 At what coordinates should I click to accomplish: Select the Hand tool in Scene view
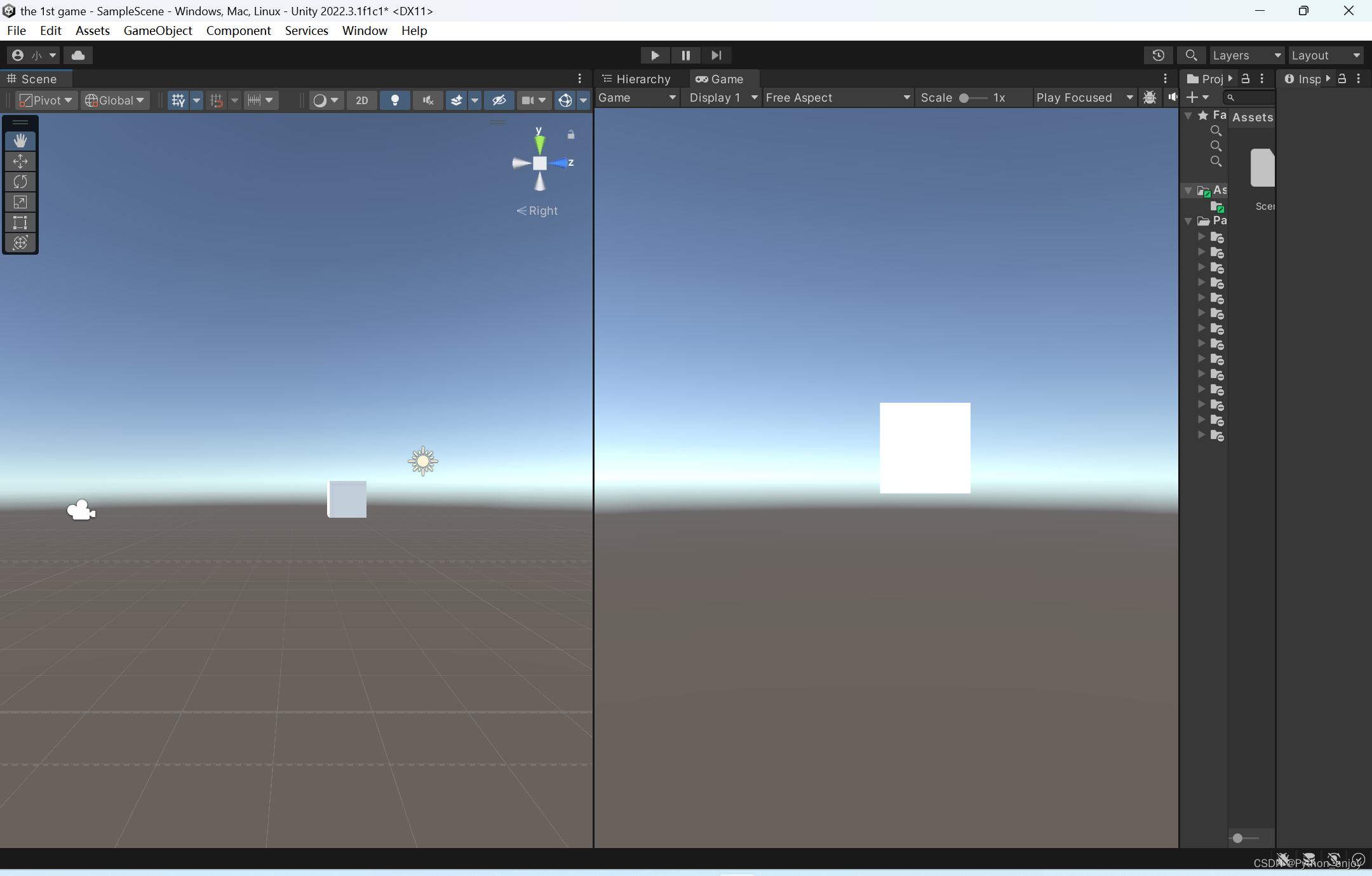point(20,140)
